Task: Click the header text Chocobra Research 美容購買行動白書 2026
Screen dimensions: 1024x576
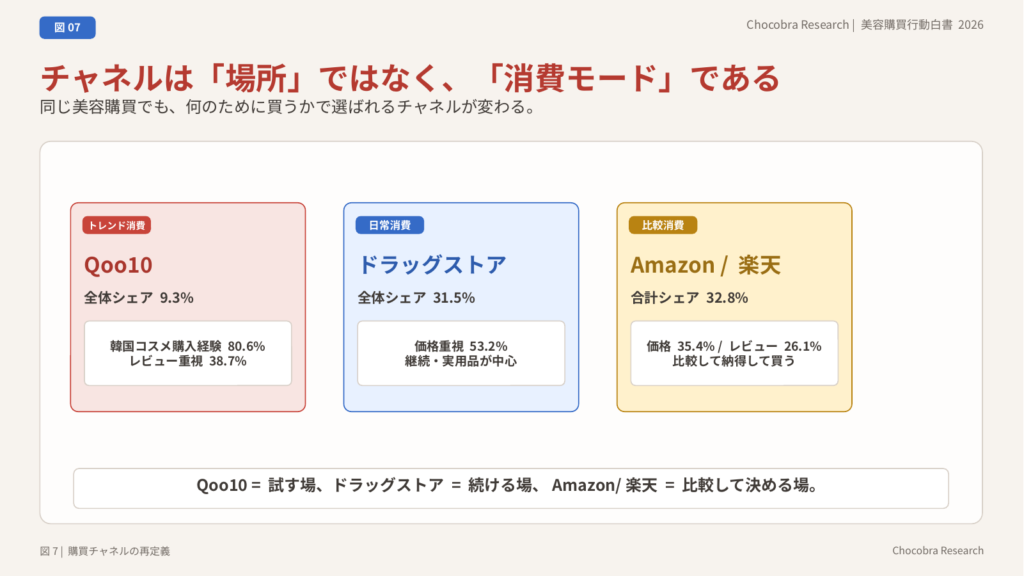Action: point(864,25)
